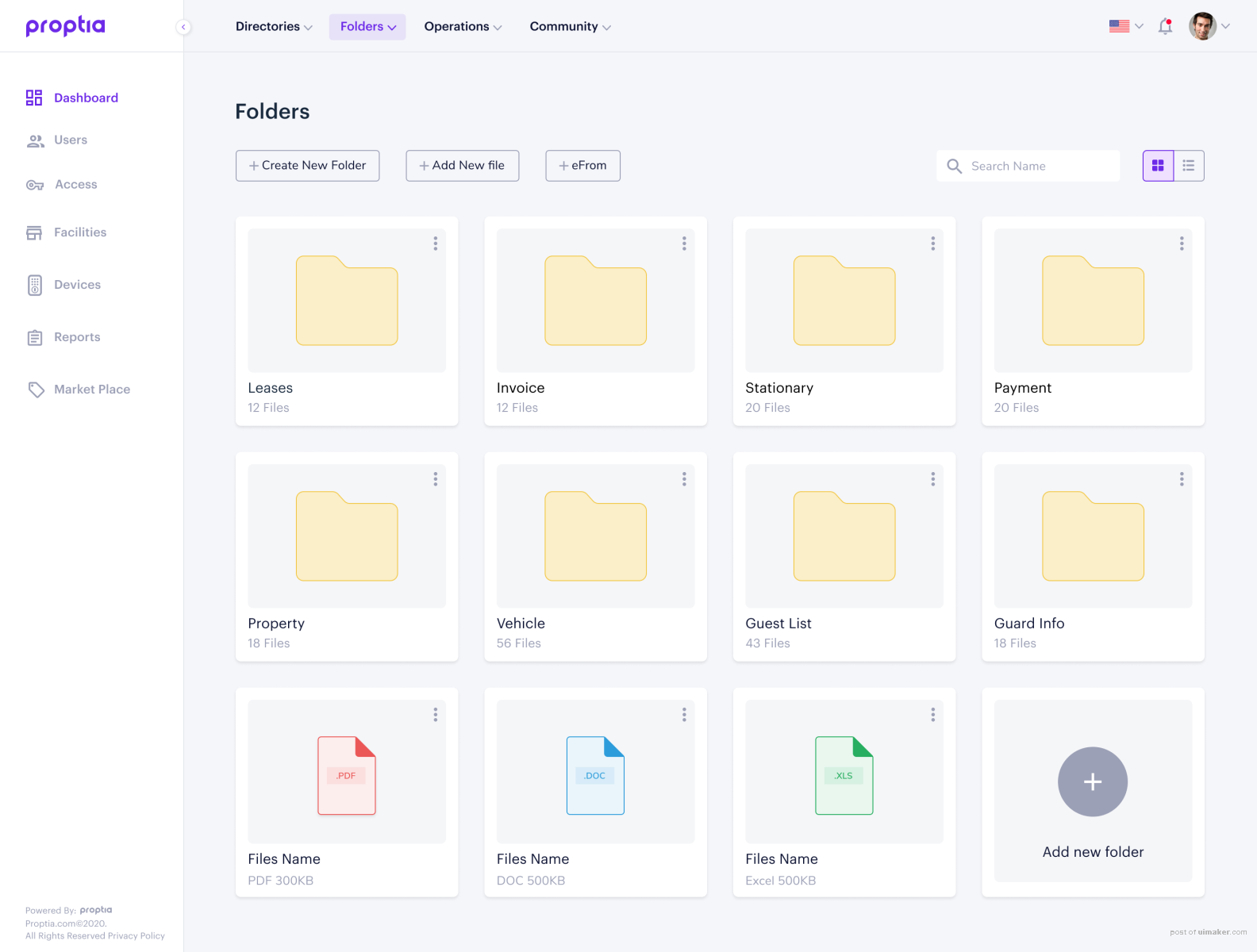This screenshot has height=952, width=1257.
Task: Expand the Directories dropdown
Action: click(x=274, y=27)
